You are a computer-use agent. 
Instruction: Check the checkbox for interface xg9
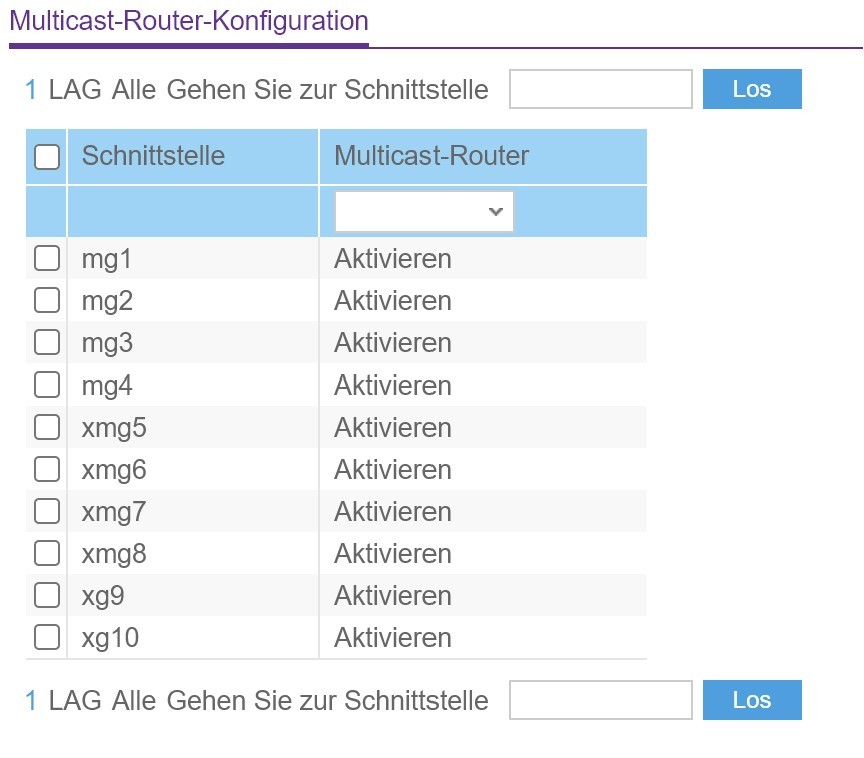[46, 595]
